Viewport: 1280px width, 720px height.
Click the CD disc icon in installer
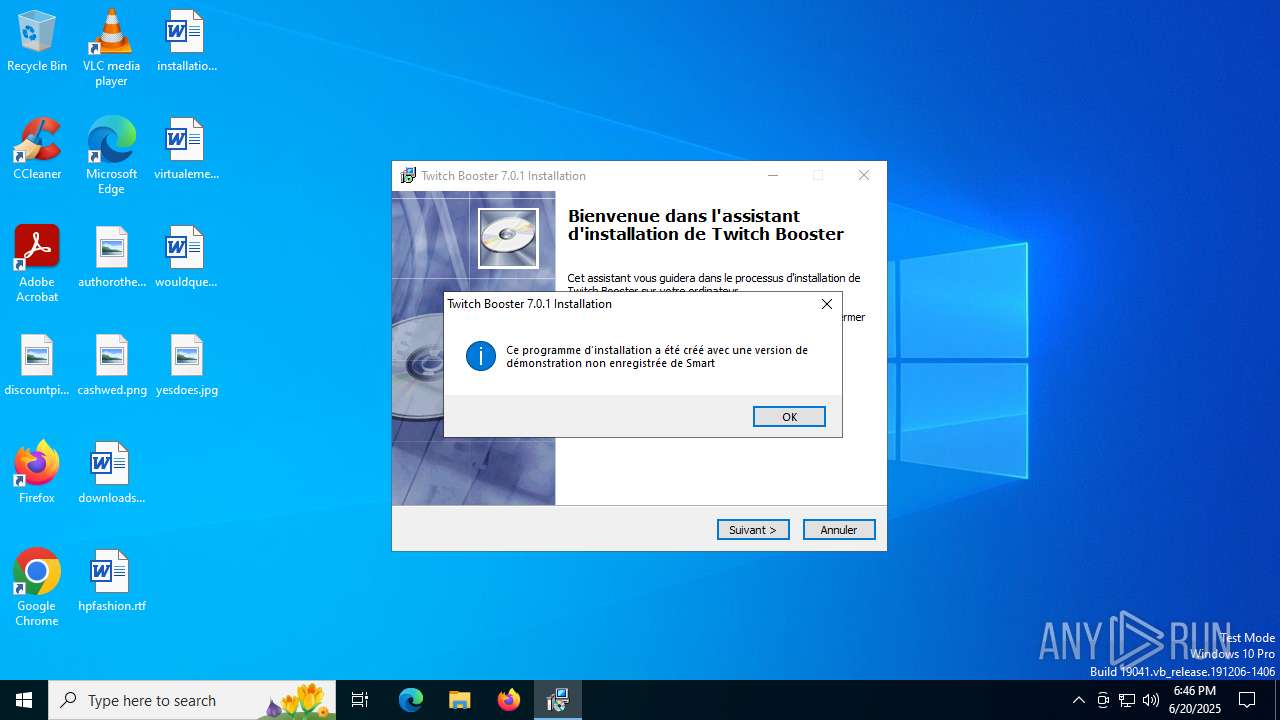tap(508, 239)
